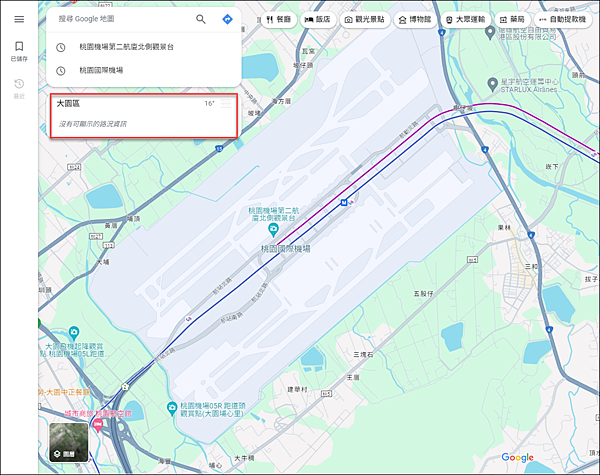600x475 pixels.
Task: Filter map by 餐廳 restaurants chip
Action: (279, 19)
